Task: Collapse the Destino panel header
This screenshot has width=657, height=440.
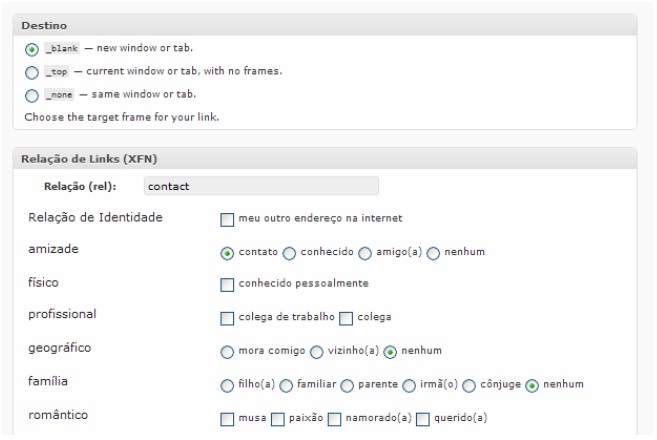Action: [325, 25]
